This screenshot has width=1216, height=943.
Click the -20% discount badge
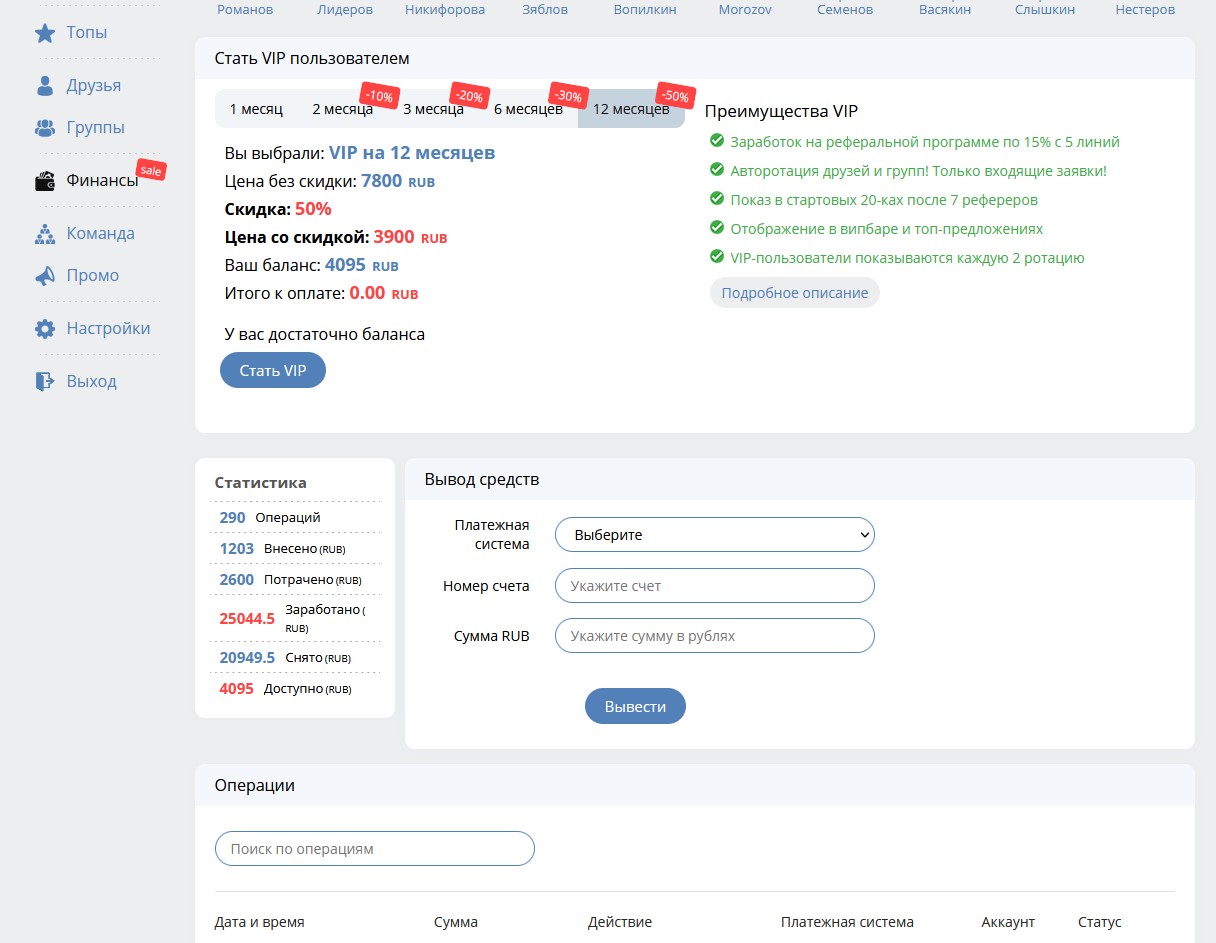(469, 96)
